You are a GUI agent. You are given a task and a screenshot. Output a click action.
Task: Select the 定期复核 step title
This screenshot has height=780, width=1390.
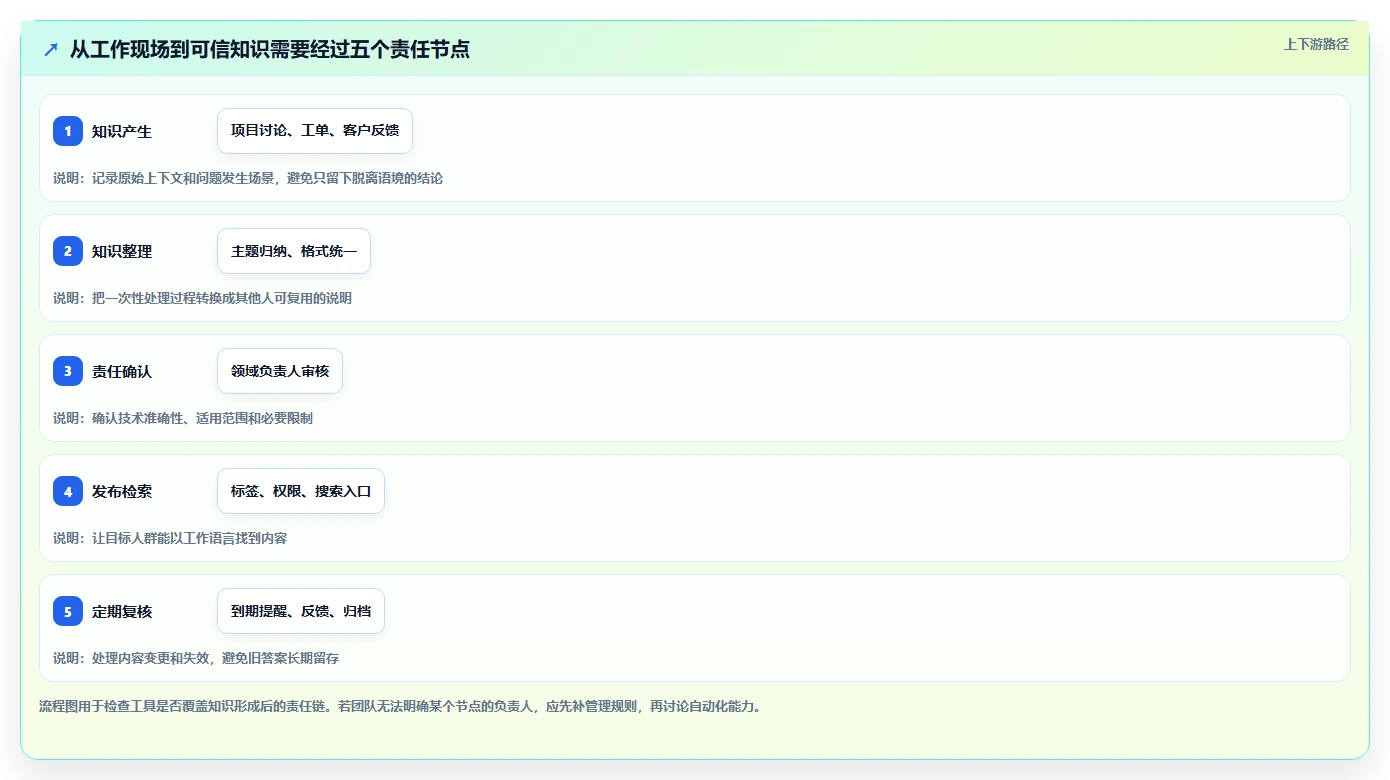[x=122, y=611]
